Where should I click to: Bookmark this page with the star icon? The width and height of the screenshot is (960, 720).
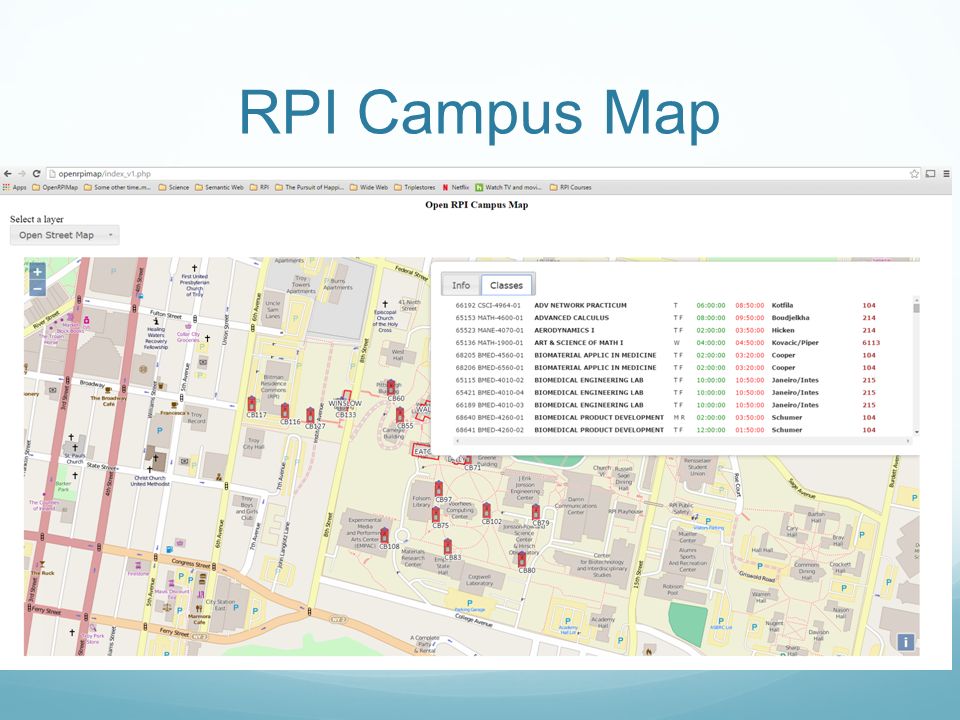click(914, 174)
